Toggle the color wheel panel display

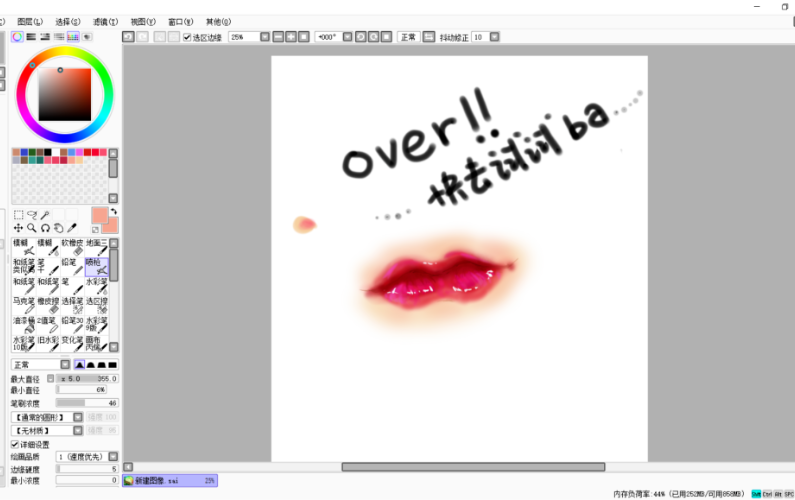point(17,37)
